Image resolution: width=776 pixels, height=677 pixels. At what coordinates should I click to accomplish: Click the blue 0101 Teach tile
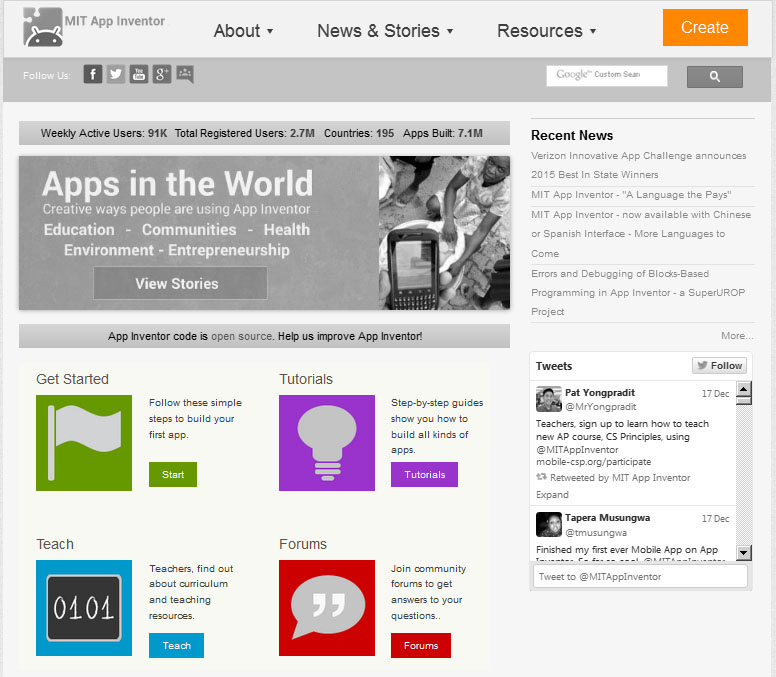coord(84,608)
